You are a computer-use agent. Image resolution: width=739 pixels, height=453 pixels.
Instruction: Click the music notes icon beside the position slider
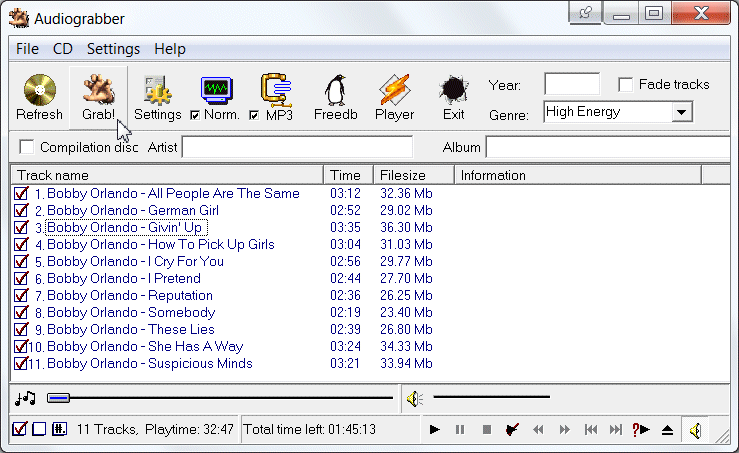coord(25,398)
